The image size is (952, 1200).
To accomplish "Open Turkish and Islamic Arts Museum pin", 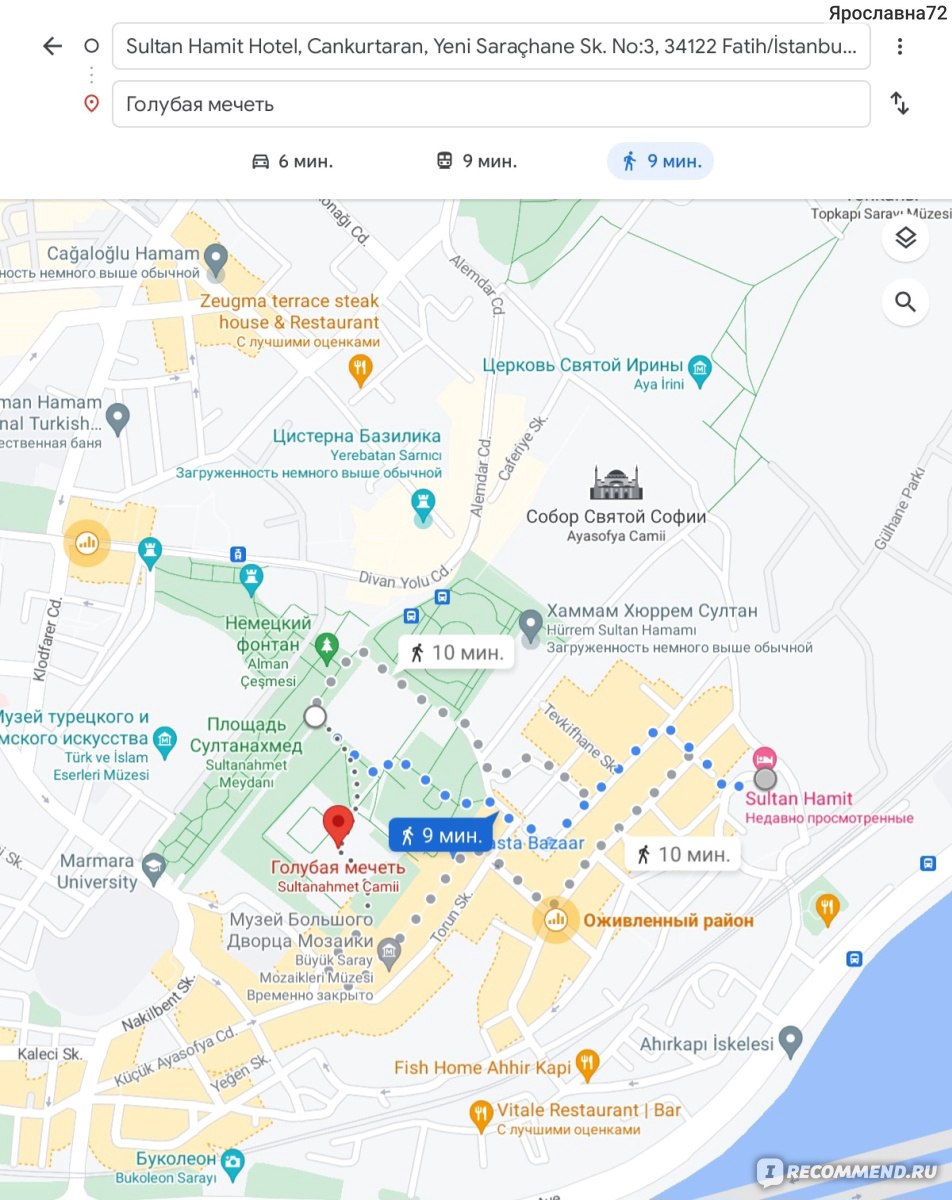I will tap(166, 741).
